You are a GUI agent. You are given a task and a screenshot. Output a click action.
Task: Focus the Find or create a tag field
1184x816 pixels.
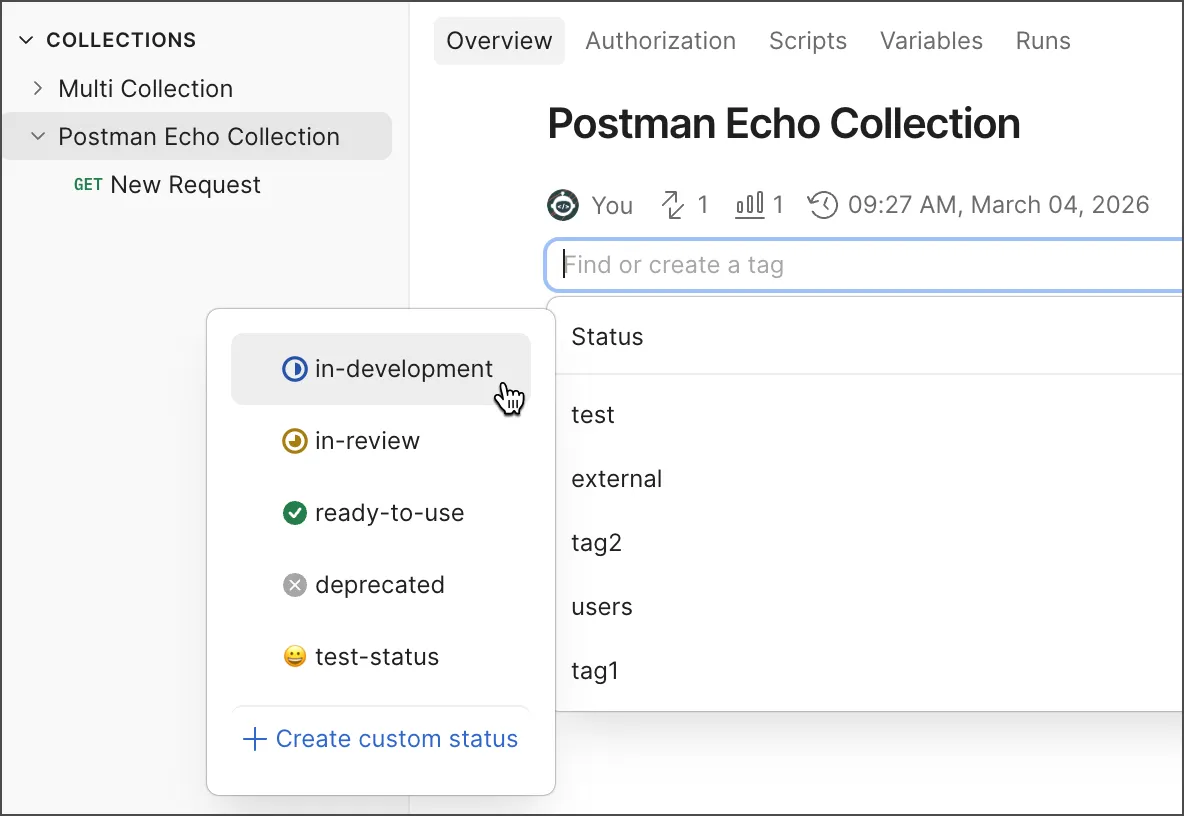coord(863,265)
